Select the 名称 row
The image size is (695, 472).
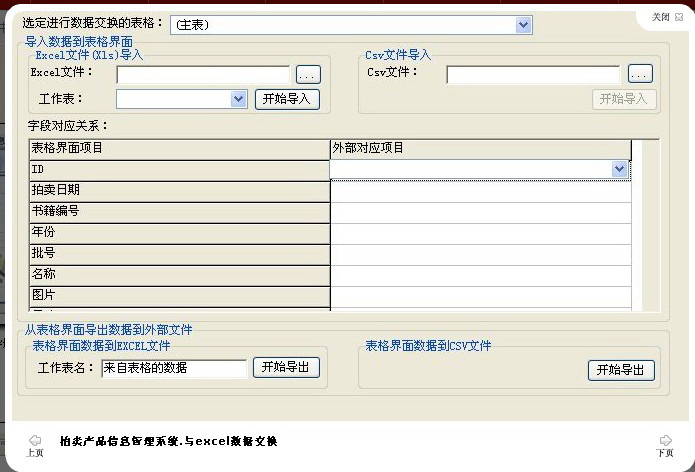click(180, 276)
